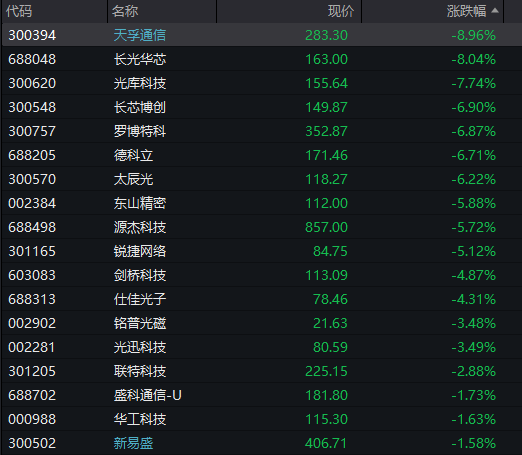
Task: Select stock code 301165
Action: pyautogui.click(x=32, y=251)
